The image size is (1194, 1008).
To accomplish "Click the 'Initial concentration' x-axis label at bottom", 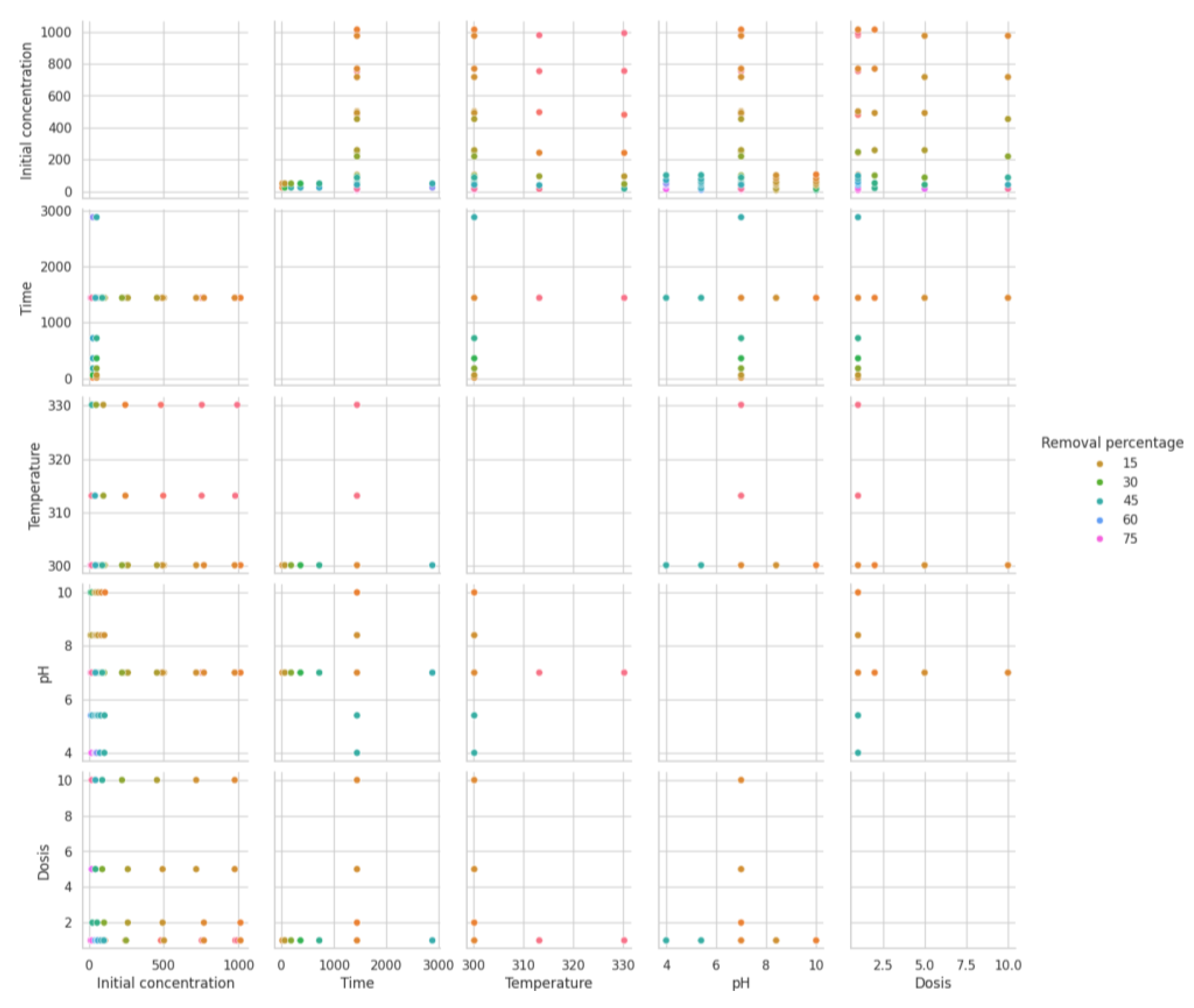I will click(x=166, y=983).
